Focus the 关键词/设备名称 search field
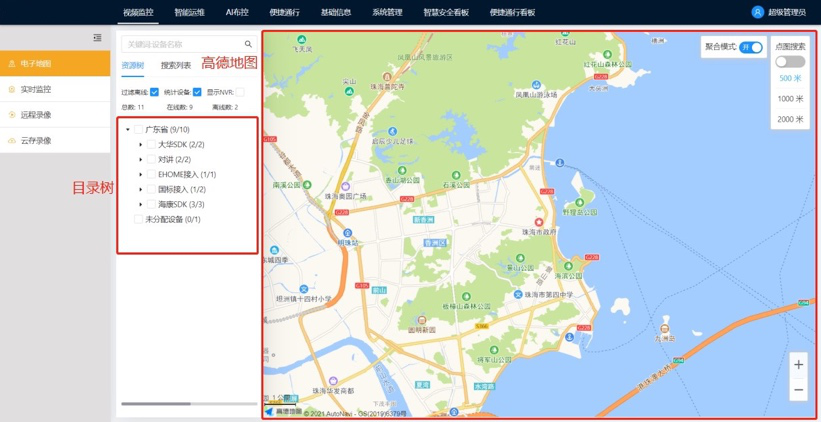Image resolution: width=821 pixels, height=422 pixels. point(189,45)
